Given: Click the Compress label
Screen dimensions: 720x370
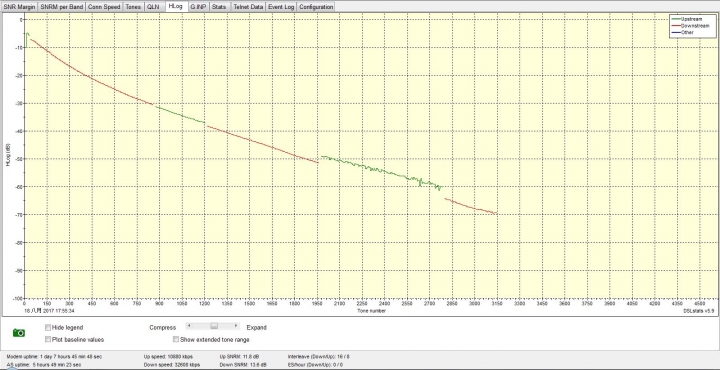Looking at the screenshot, I should coord(163,328).
